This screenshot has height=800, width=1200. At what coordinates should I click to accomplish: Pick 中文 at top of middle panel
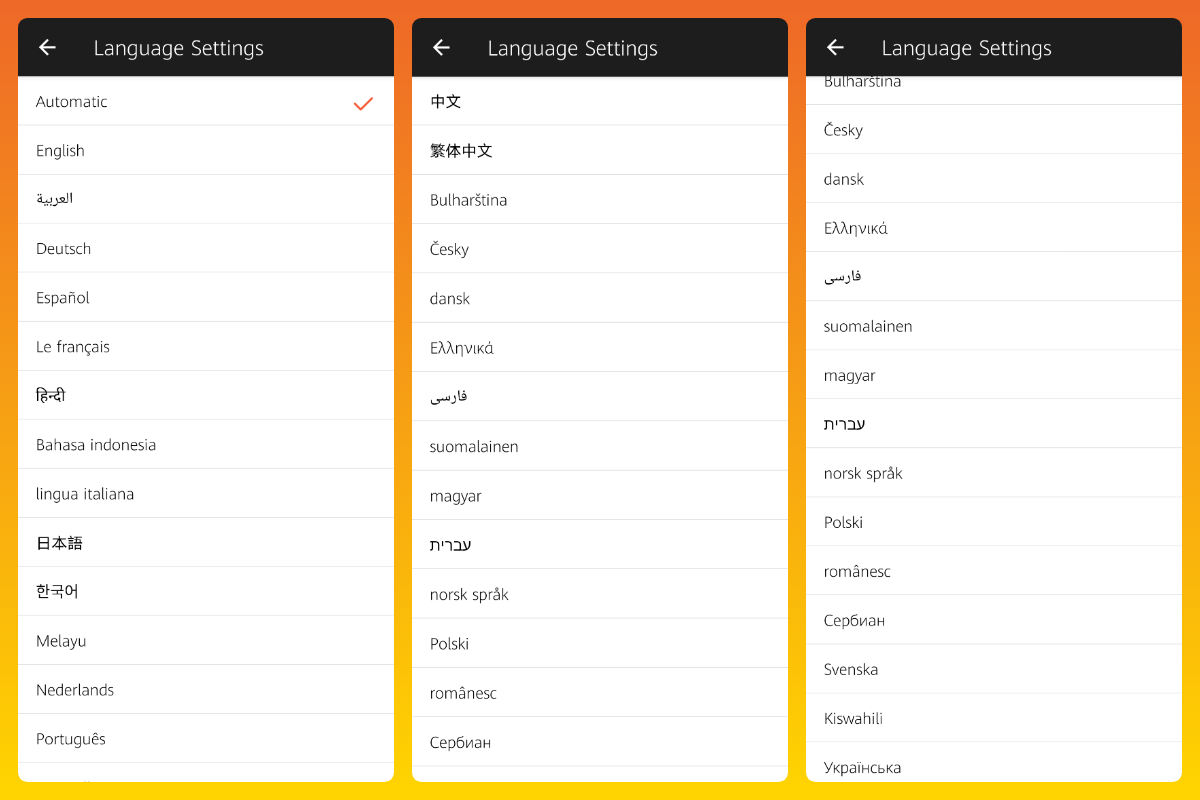[446, 102]
